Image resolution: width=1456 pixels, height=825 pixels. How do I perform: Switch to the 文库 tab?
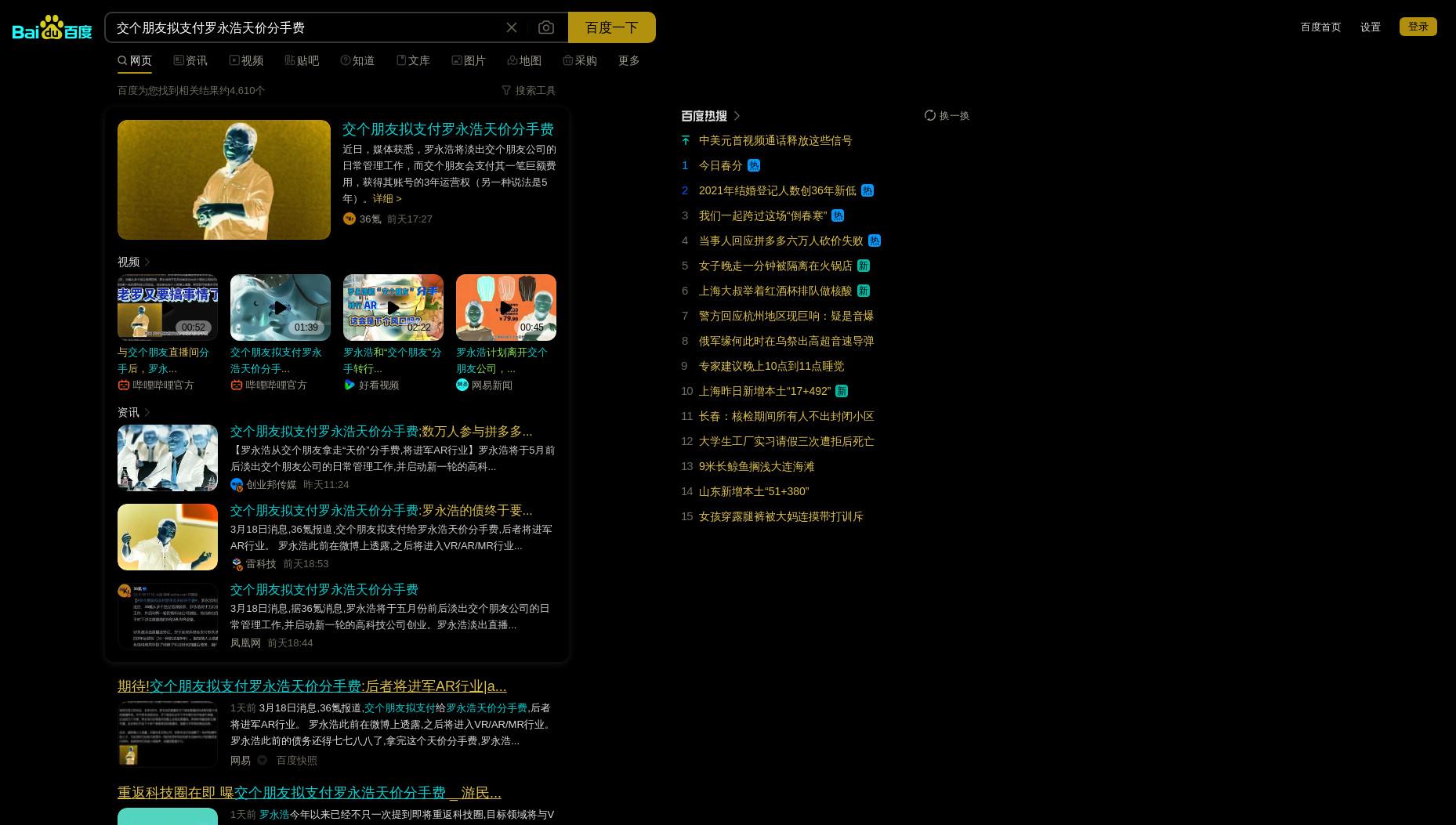tap(413, 60)
